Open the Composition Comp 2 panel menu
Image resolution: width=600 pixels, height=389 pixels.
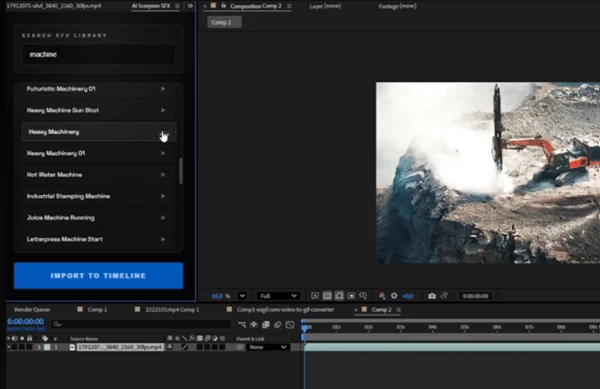point(289,6)
